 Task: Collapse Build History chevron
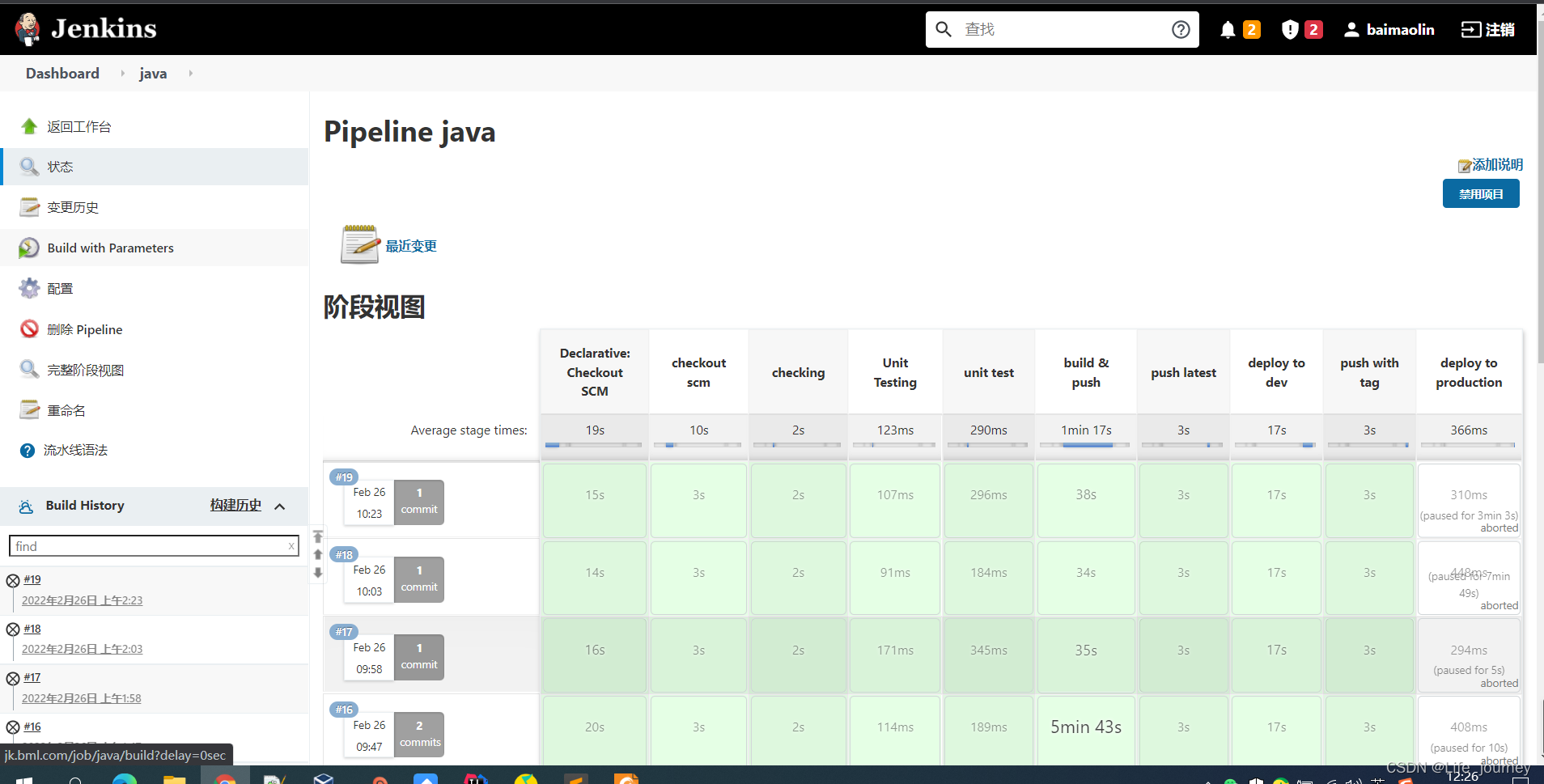pos(280,506)
